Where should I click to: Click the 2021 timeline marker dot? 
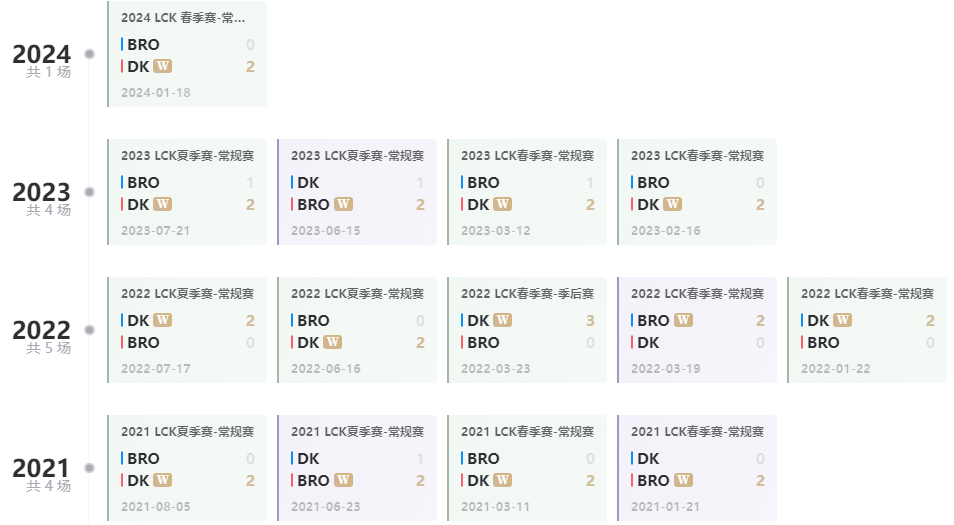89,468
